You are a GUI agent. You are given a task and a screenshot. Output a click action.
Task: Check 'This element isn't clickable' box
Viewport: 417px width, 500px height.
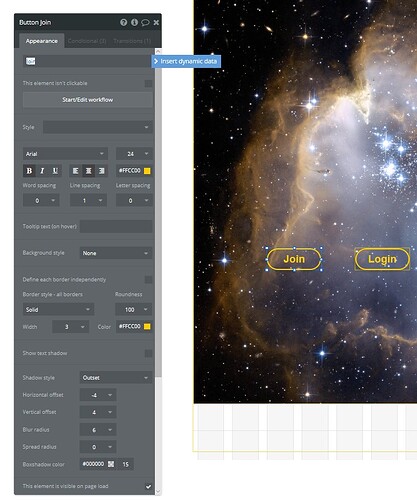coord(148,83)
